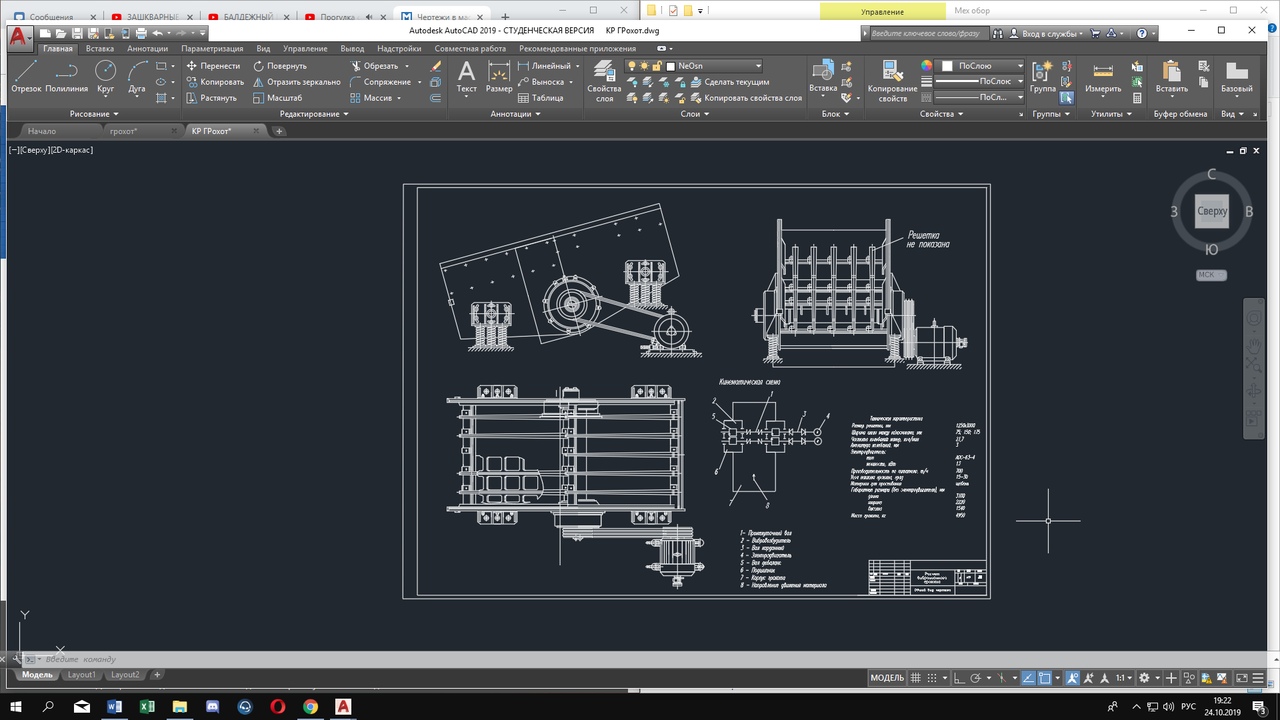1280x720 pixels.
Task: Click the Копирование свойств (Match Properties) icon
Action: (892, 79)
